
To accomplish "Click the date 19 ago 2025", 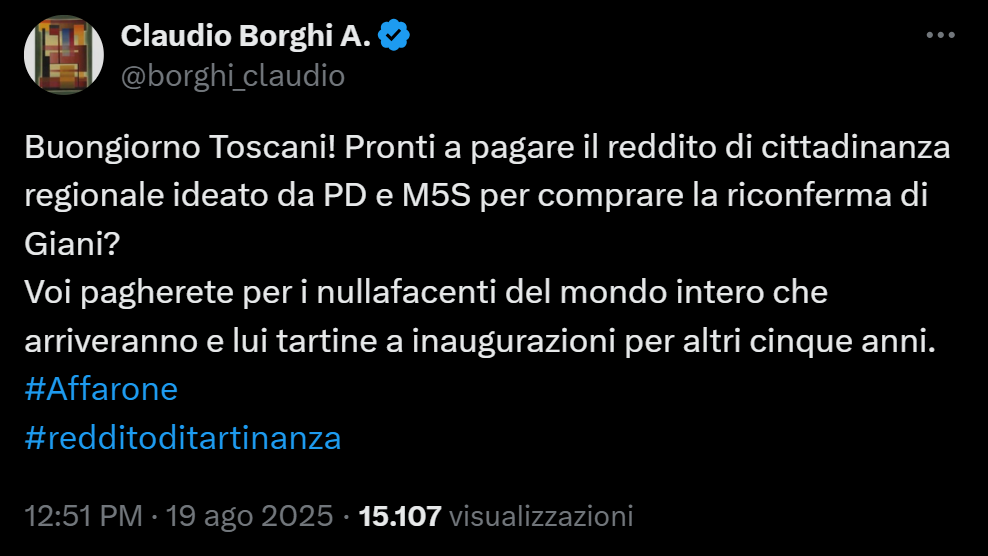I will (250, 516).
